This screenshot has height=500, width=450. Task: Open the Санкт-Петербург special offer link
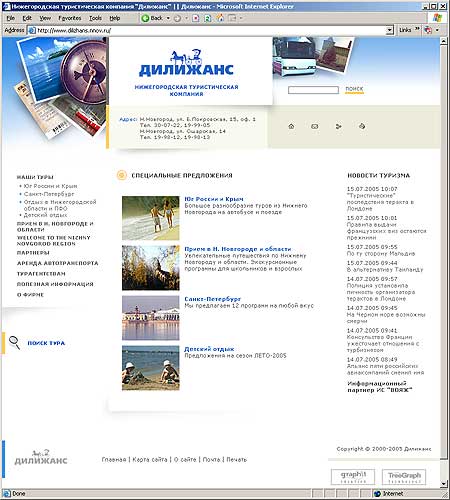[x=212, y=299]
